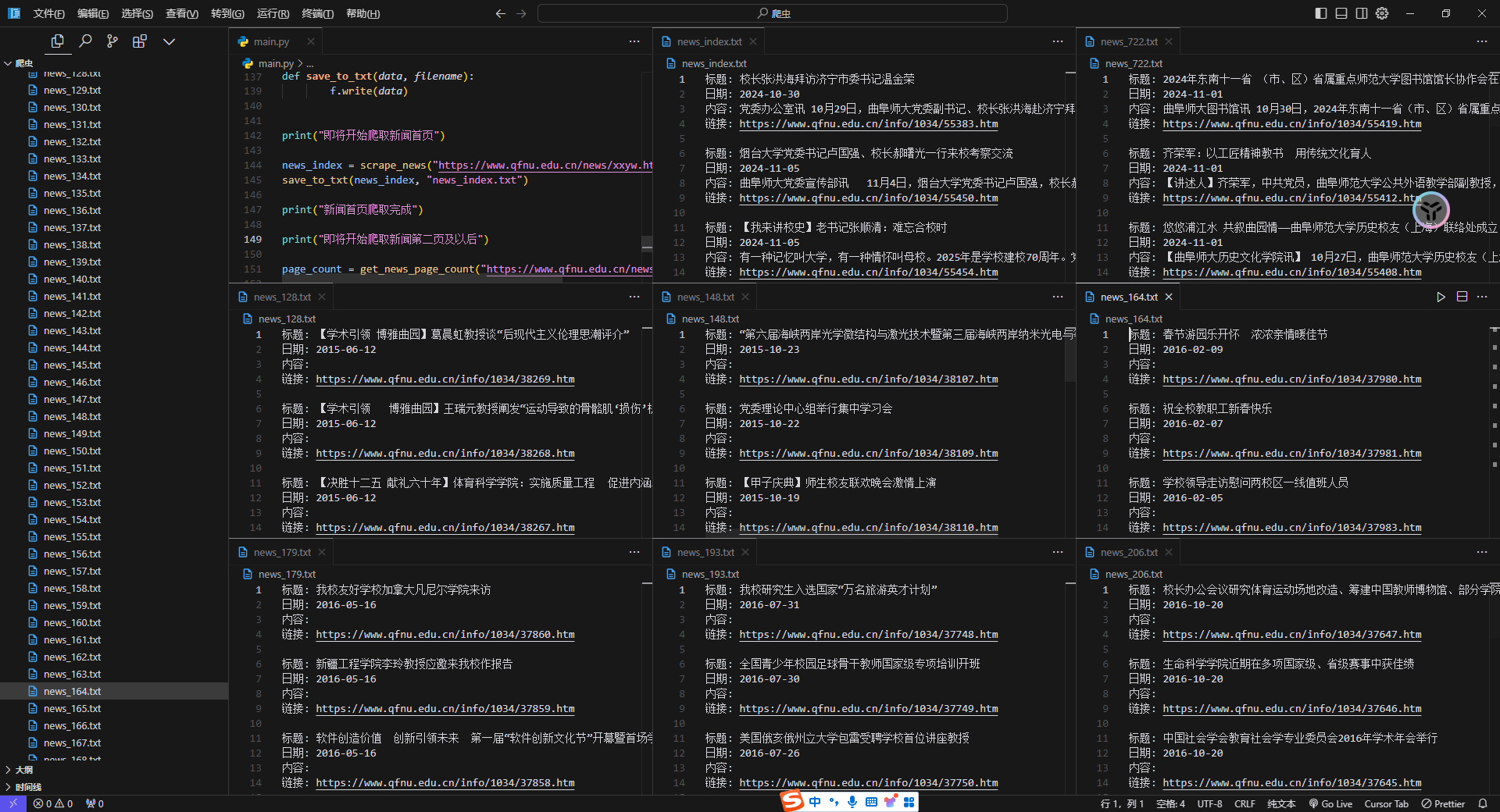Switch to the news_206.txt tab
Image resolution: width=1500 pixels, height=812 pixels.
coord(1128,552)
